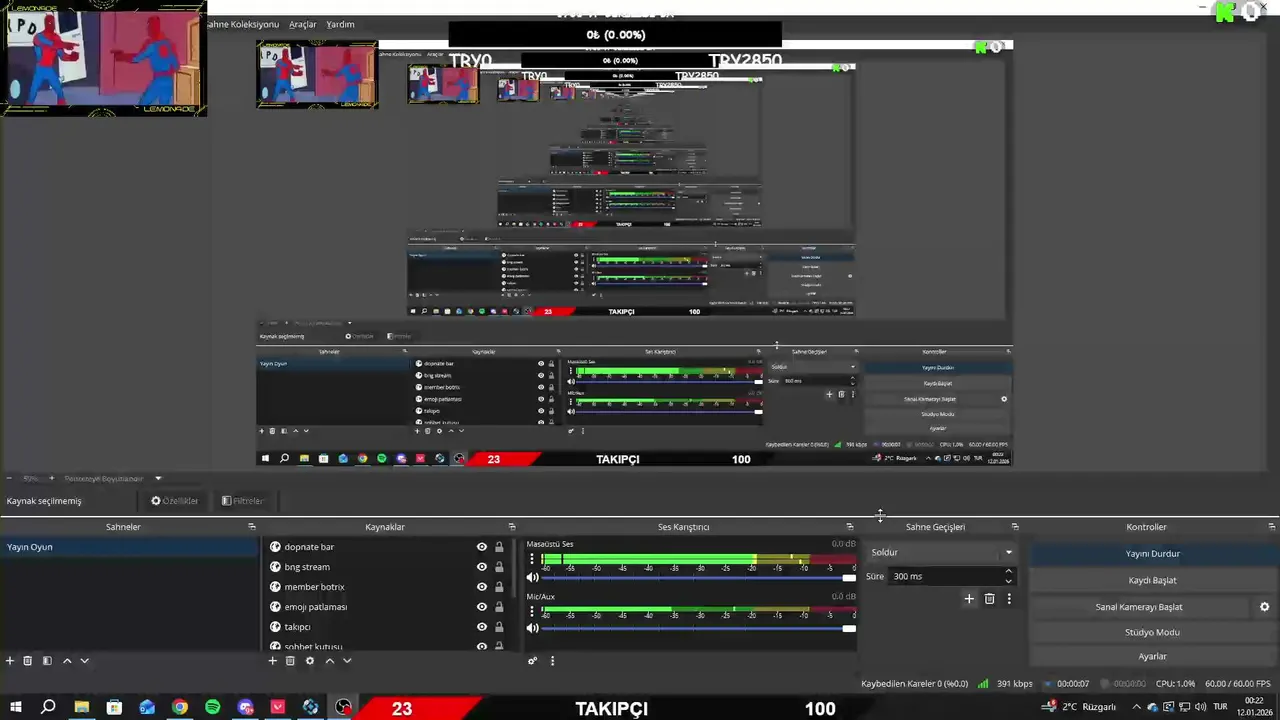Delete selected scene with trash icon
The width and height of the screenshot is (1280, 720).
pos(28,661)
